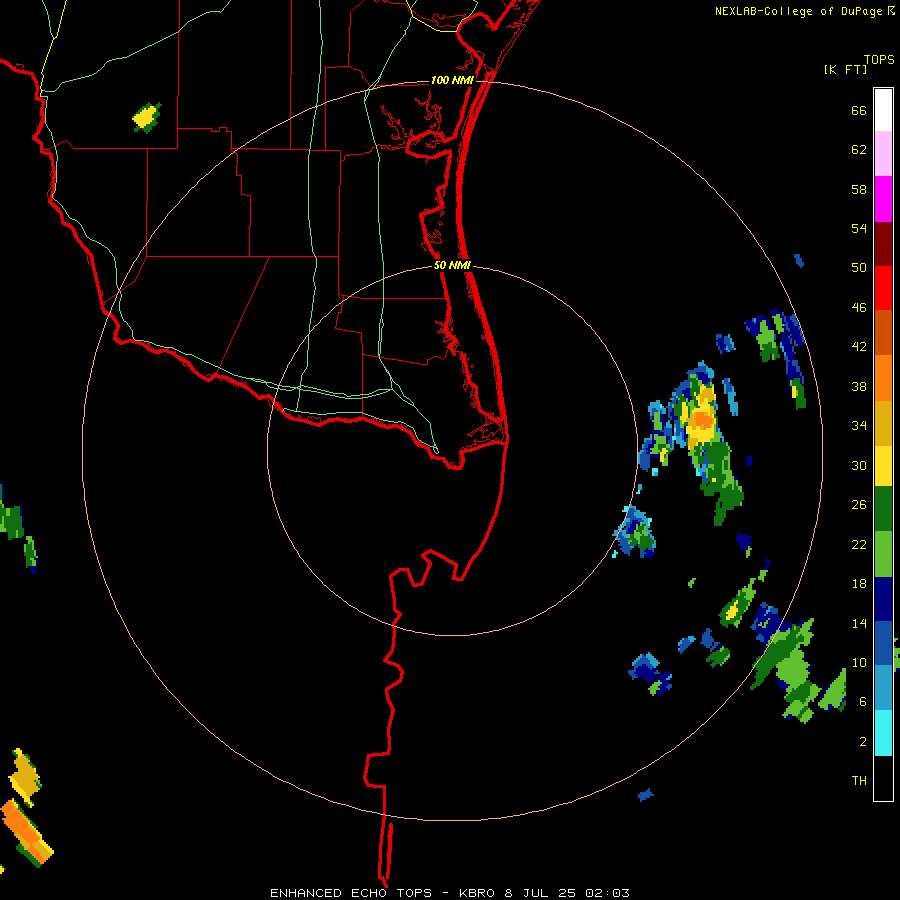The height and width of the screenshot is (900, 900).
Task: Select the bright red legend swatch
Action: [x=883, y=288]
